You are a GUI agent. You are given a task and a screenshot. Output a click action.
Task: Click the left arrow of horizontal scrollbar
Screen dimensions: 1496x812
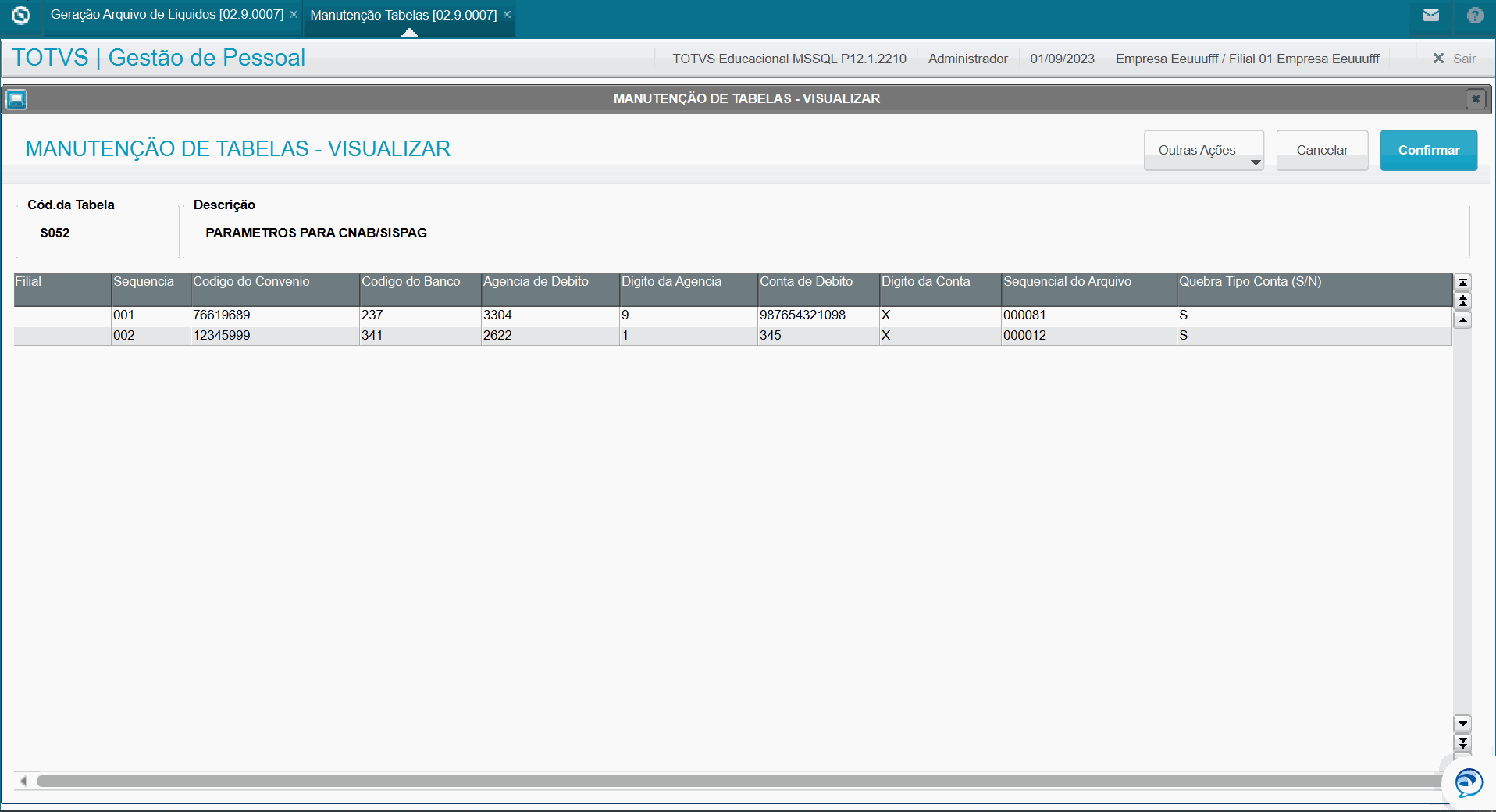point(23,781)
